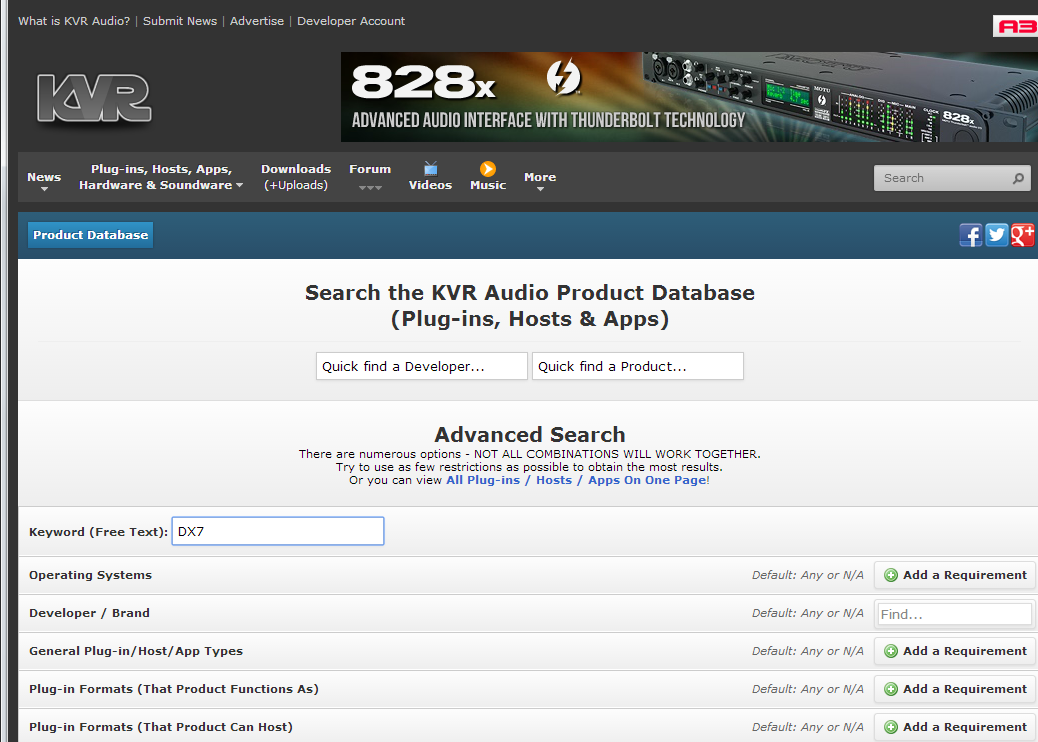Screen dimensions: 1038x742
Task: Click the Advanced Search heading
Action: 530,435
